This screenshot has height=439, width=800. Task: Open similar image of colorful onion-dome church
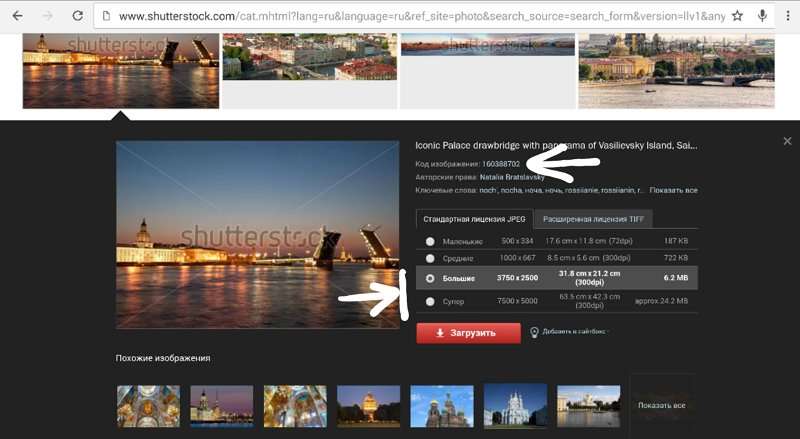pyautogui.click(x=442, y=406)
